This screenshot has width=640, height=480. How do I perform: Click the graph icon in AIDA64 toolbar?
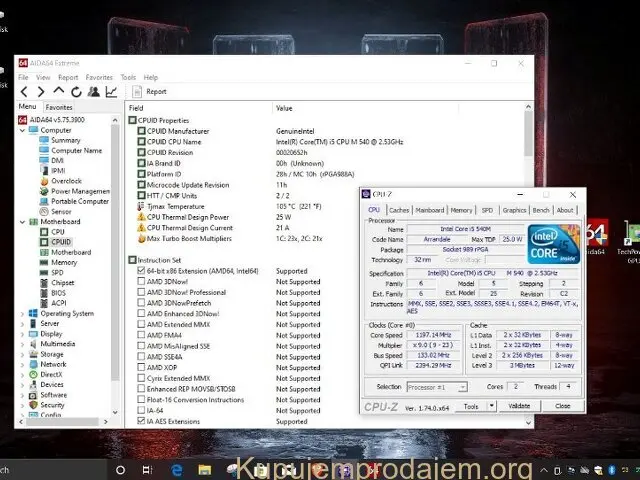pos(110,91)
